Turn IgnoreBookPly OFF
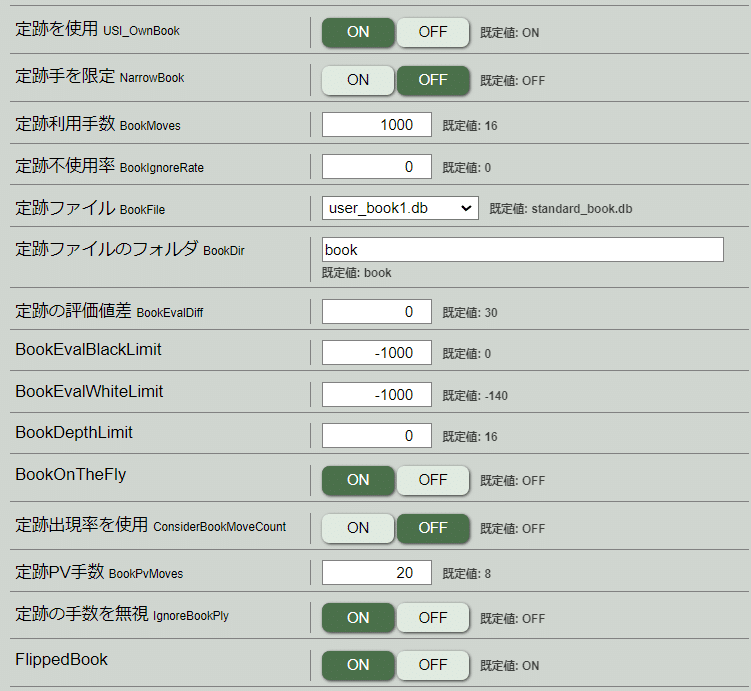The image size is (751, 691). pos(432,618)
